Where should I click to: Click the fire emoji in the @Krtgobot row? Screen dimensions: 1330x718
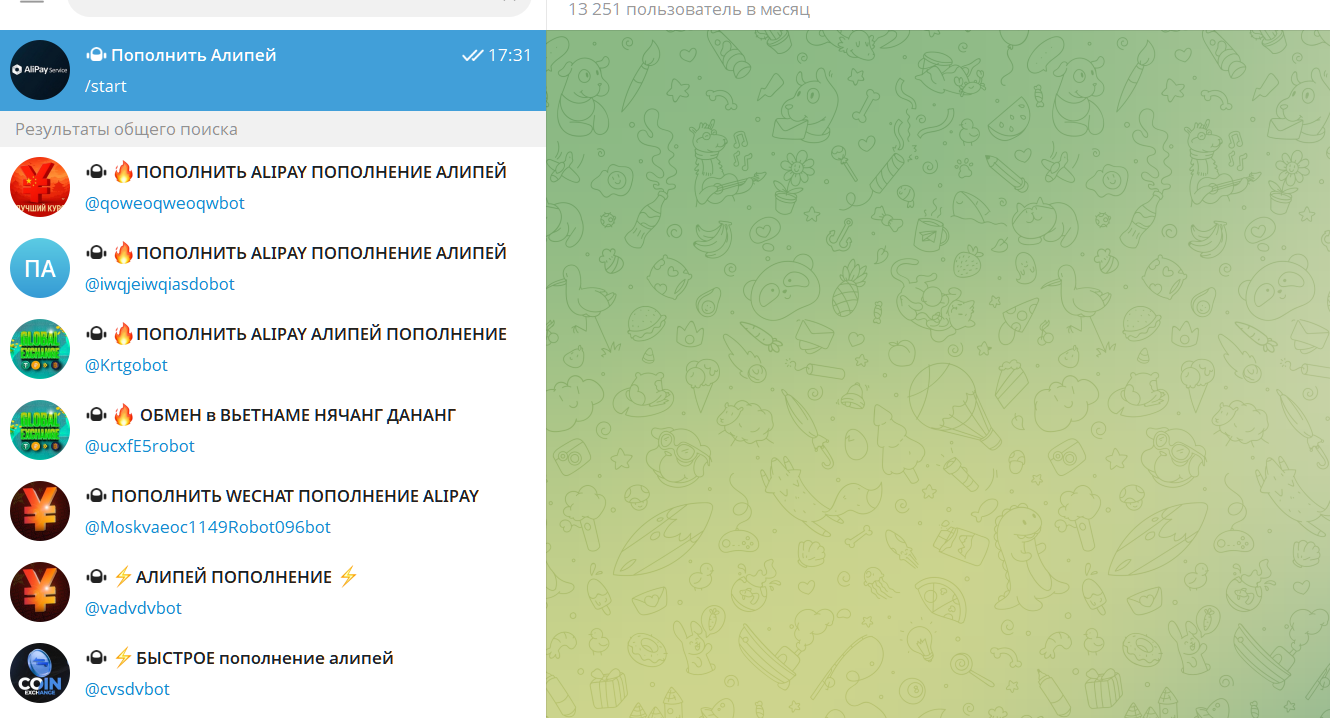(x=123, y=334)
